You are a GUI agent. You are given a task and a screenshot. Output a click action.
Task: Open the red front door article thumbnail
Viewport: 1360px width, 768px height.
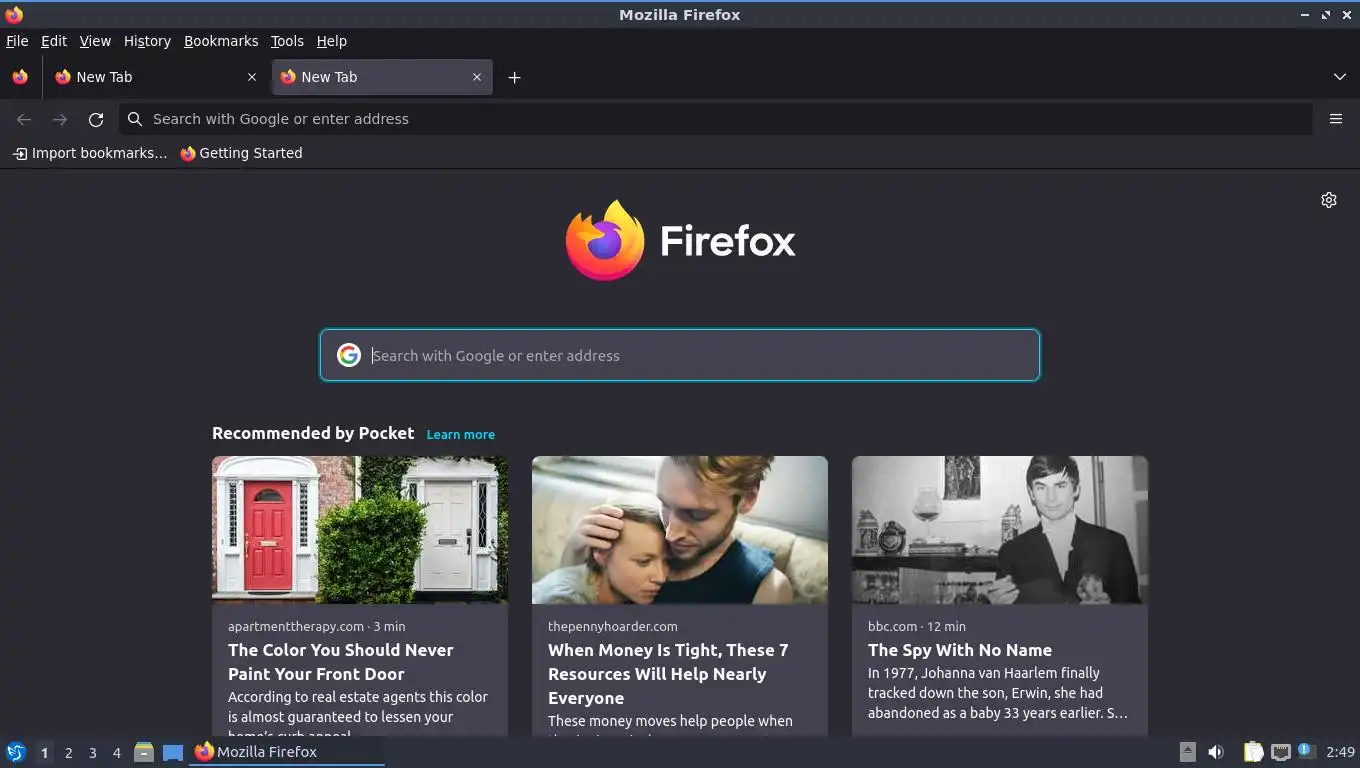click(360, 530)
